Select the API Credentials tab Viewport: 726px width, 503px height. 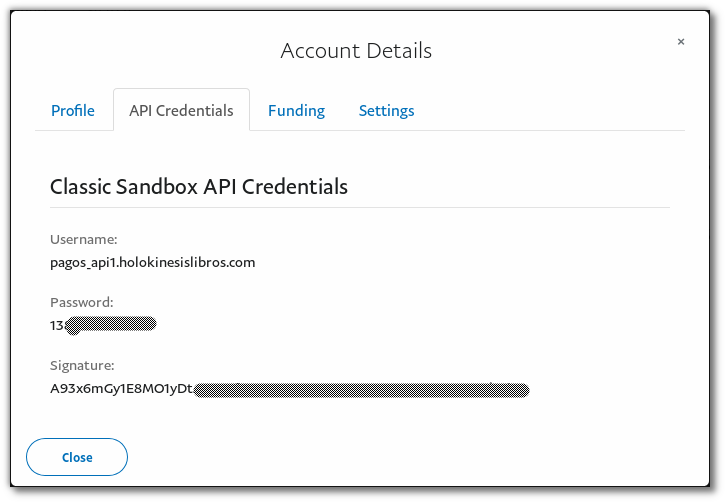pyautogui.click(x=182, y=110)
